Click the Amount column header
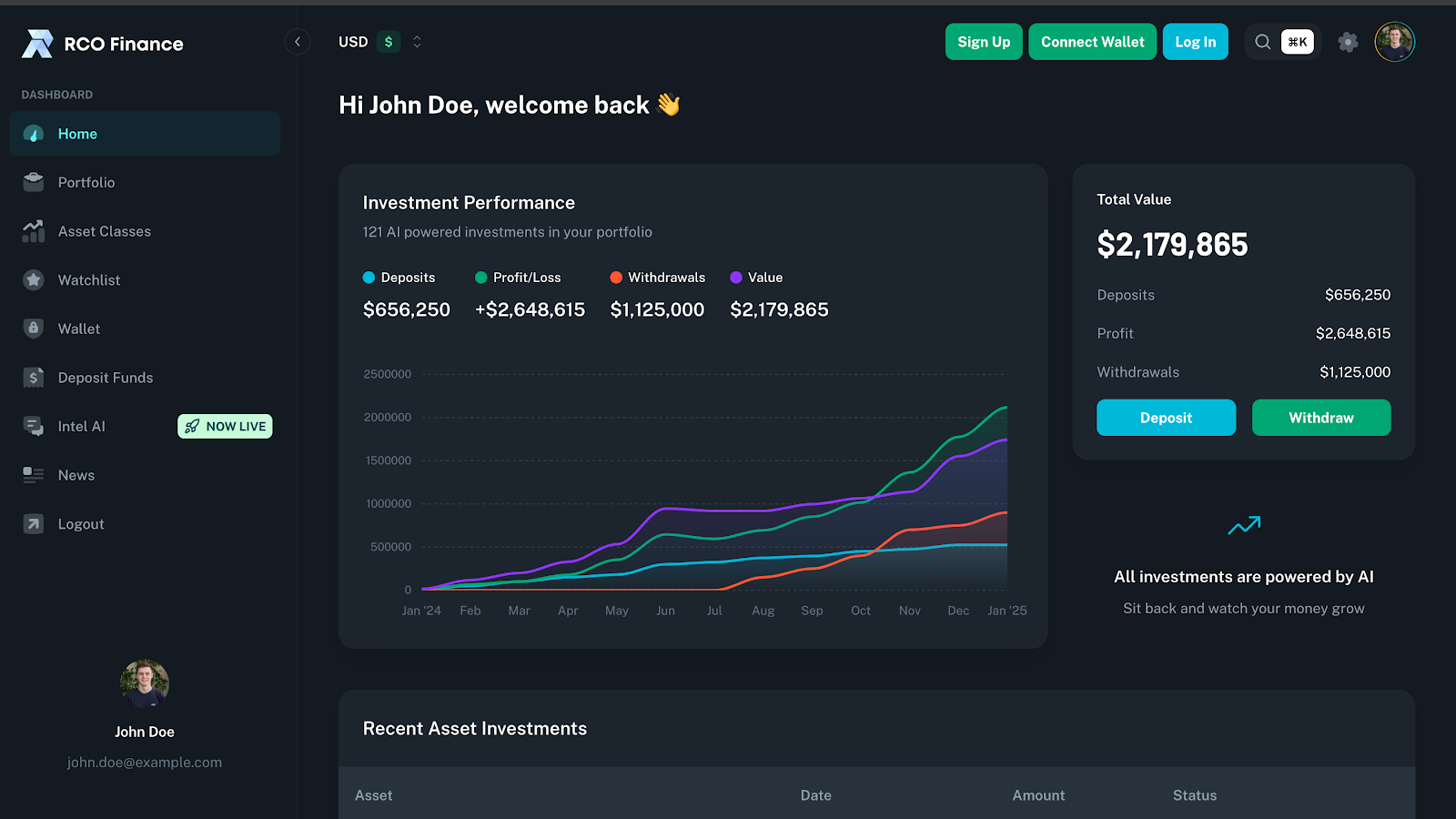Image resolution: width=1456 pixels, height=819 pixels. pos(1038,795)
